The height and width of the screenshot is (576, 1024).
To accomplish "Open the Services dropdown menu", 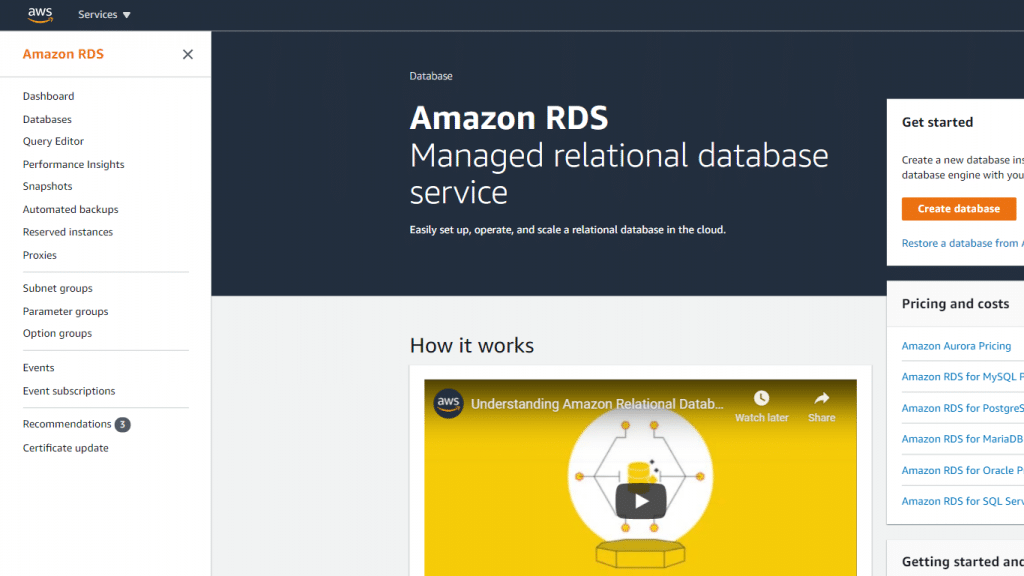I will [104, 15].
